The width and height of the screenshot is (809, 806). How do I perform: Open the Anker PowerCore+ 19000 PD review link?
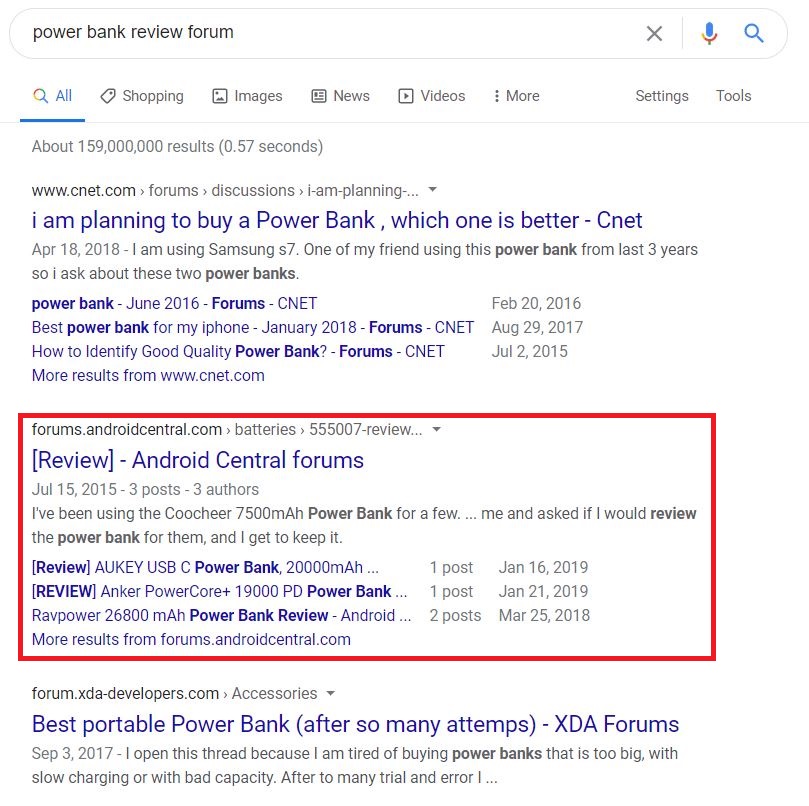[219, 591]
